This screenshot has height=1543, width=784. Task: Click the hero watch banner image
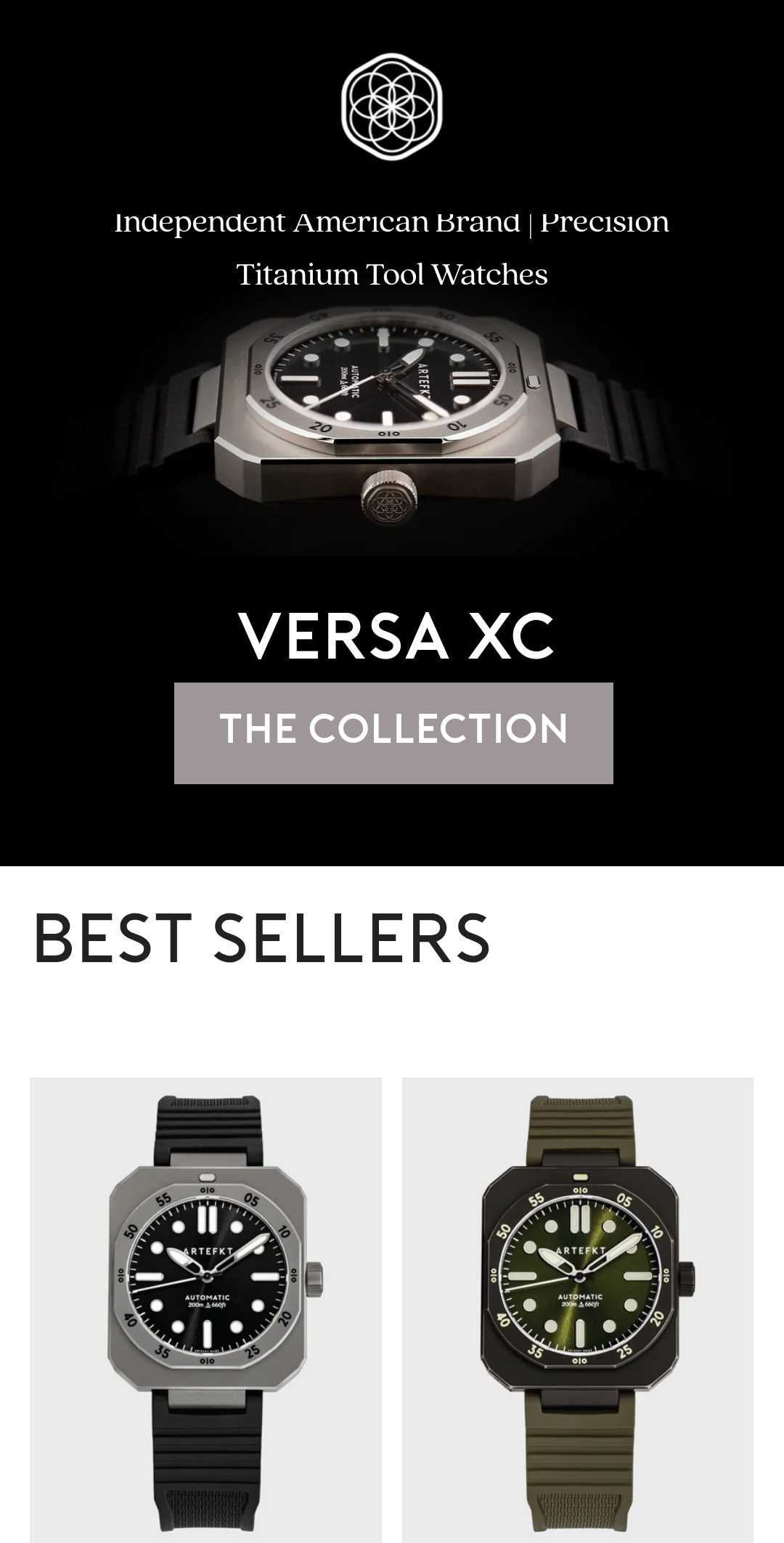point(392,428)
